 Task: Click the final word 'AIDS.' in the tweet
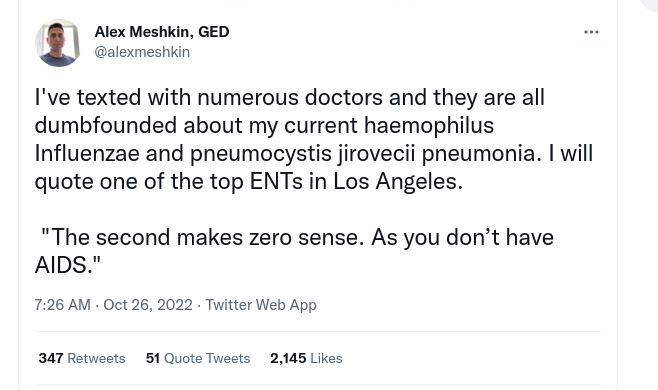(63, 265)
